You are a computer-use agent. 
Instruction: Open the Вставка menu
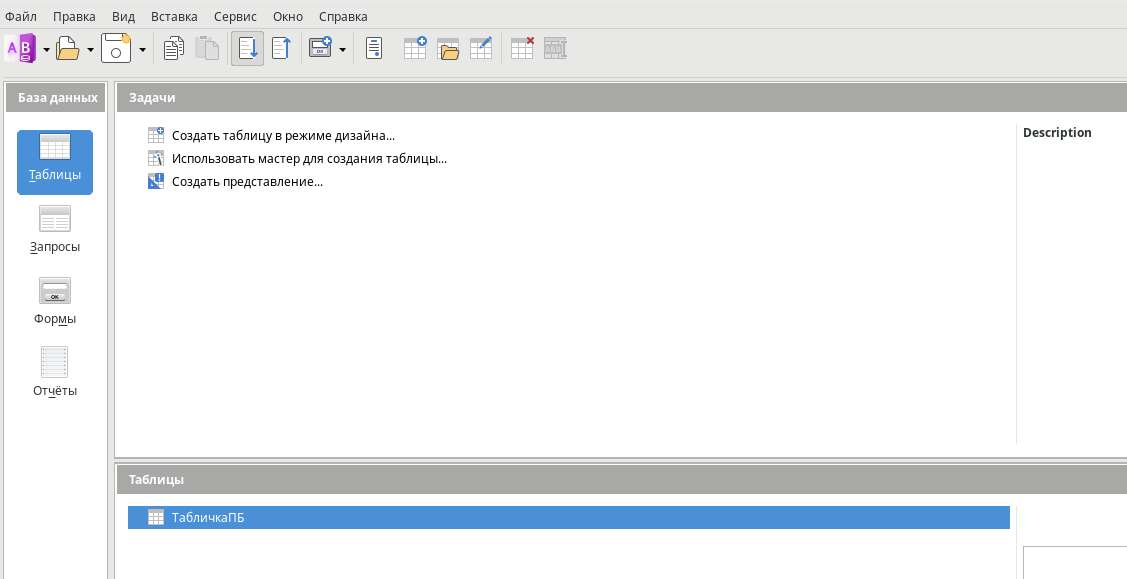click(174, 16)
